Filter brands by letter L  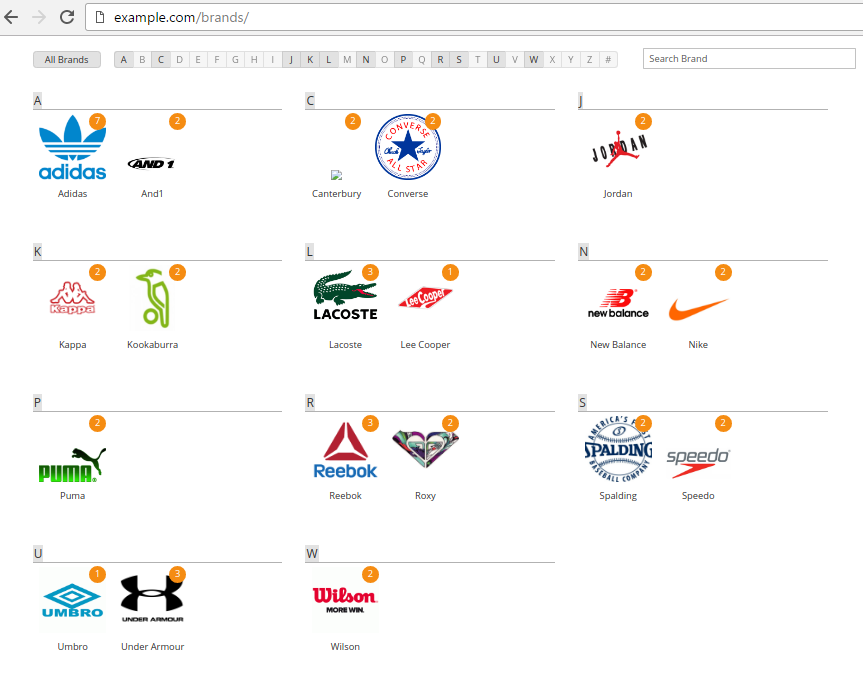[x=329, y=59]
